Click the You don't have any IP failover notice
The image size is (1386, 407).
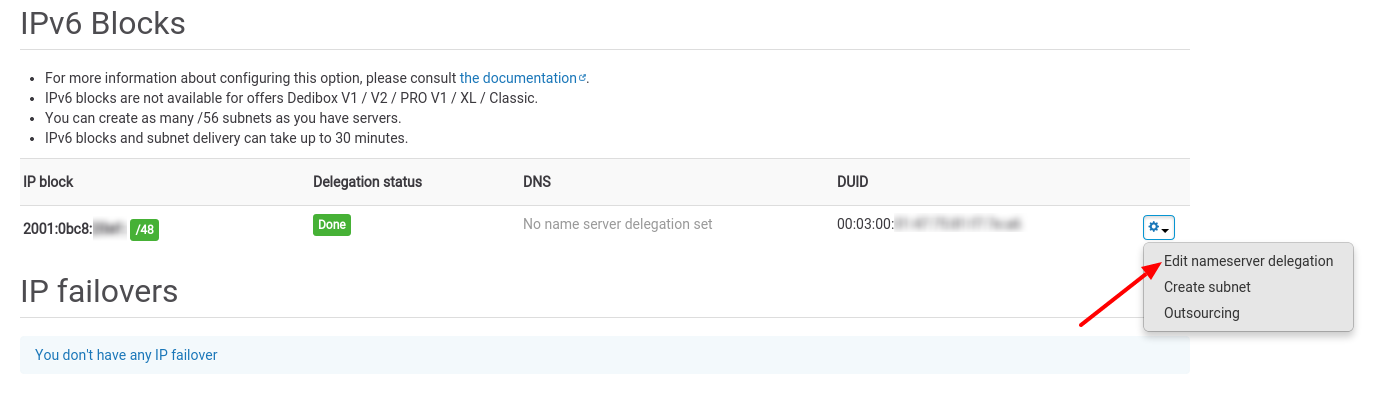126,355
